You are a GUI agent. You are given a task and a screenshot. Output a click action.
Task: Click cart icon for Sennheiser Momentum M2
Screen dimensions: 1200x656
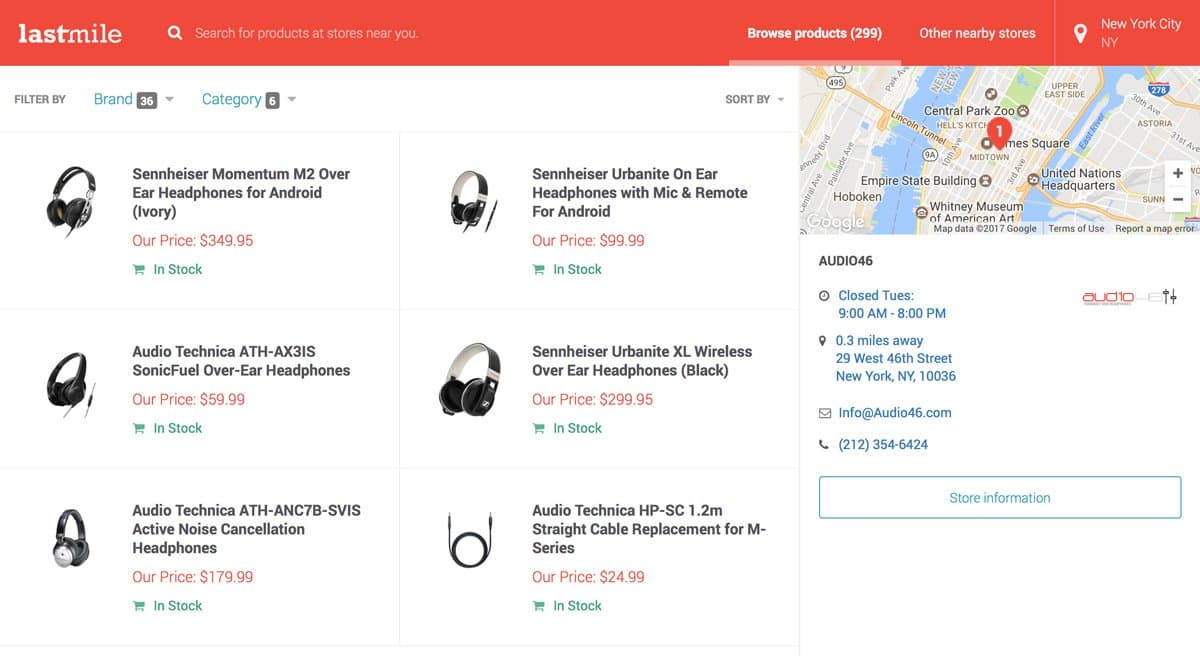[x=139, y=269]
